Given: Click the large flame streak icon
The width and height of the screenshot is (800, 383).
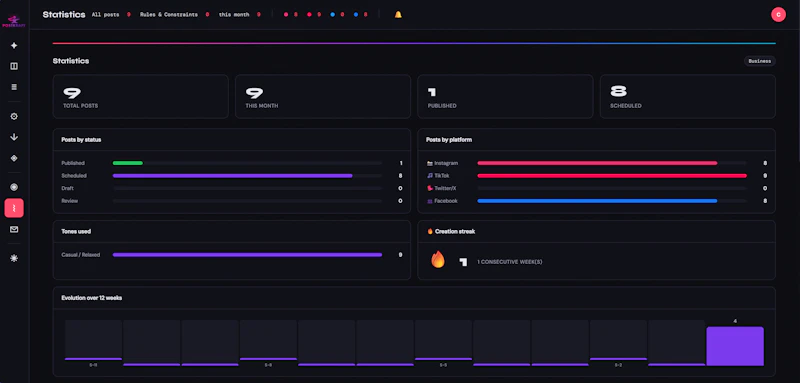Looking at the screenshot, I should pos(438,260).
